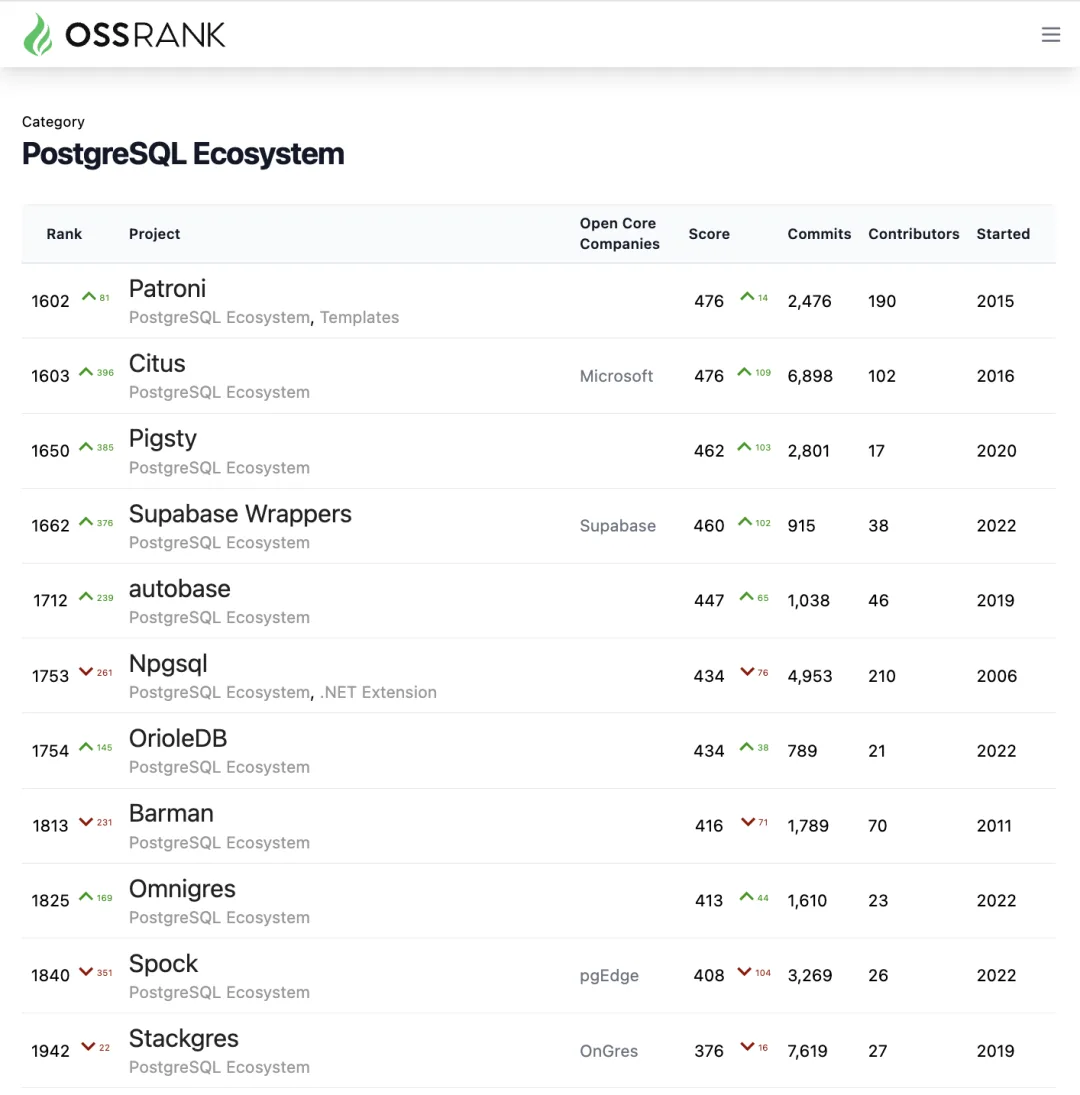The width and height of the screenshot is (1080, 1095).
Task: Open the Pigsty project page
Action: [163, 439]
